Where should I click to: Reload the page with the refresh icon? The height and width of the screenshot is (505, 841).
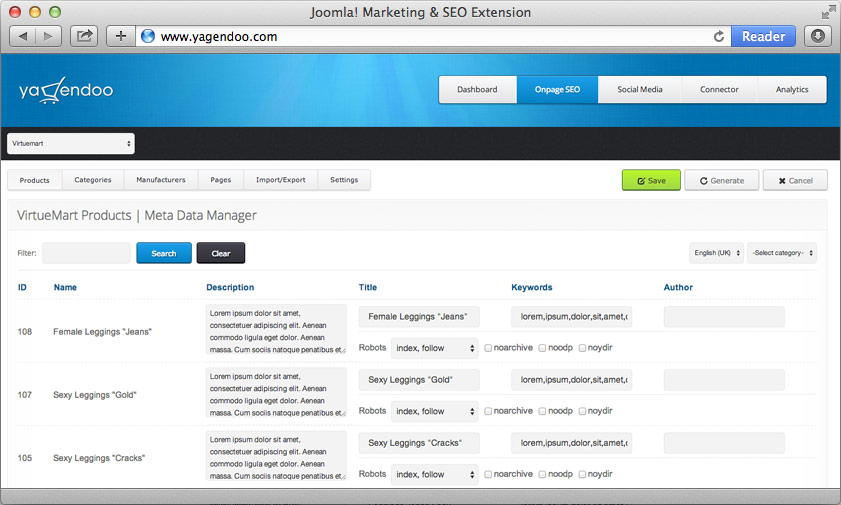(x=719, y=36)
